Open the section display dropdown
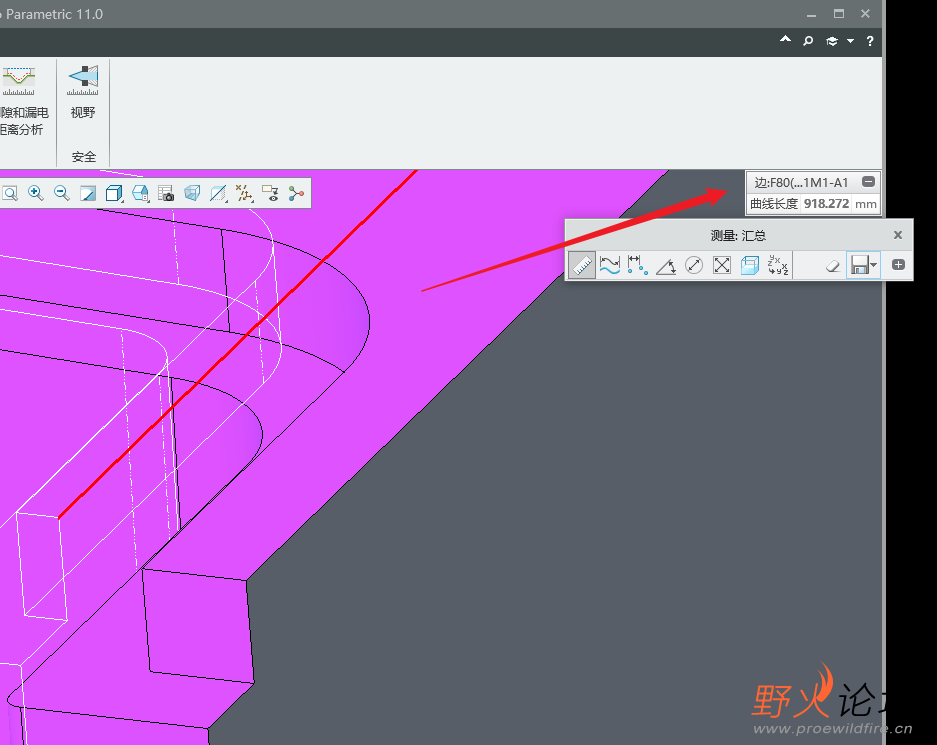The width and height of the screenshot is (937, 745). [x=218, y=193]
